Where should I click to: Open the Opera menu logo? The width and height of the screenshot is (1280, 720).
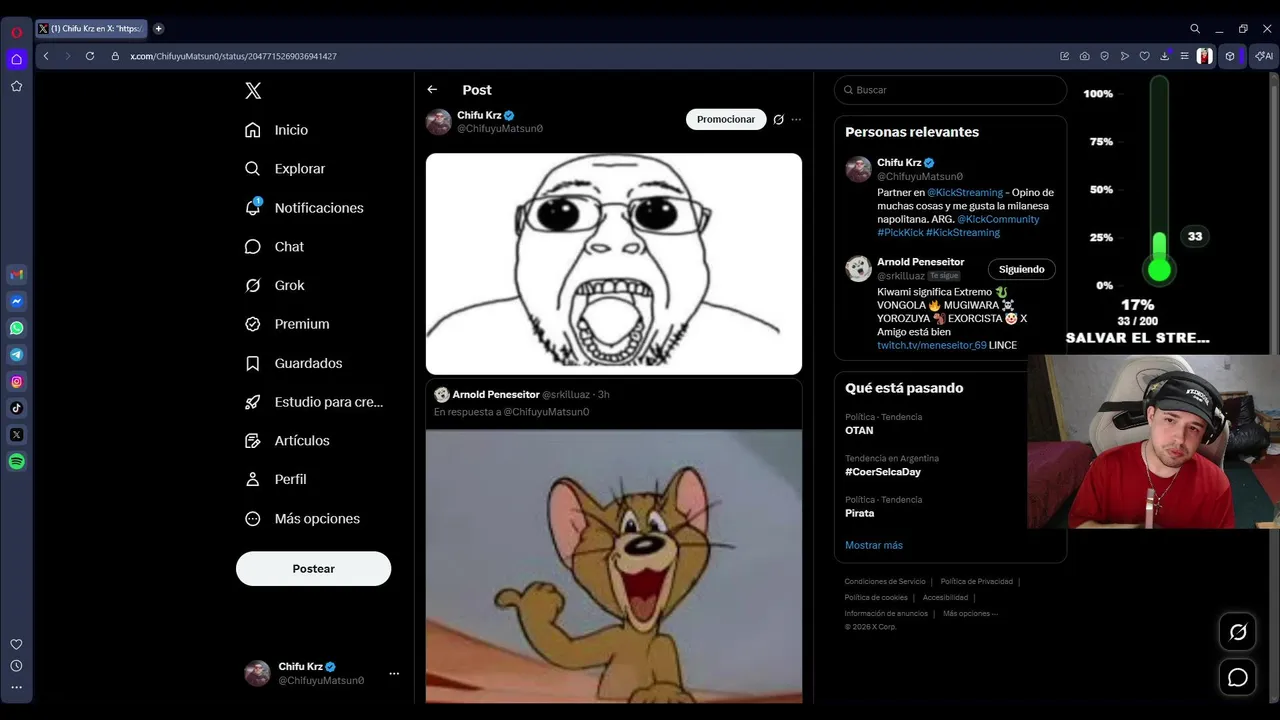pos(16,32)
